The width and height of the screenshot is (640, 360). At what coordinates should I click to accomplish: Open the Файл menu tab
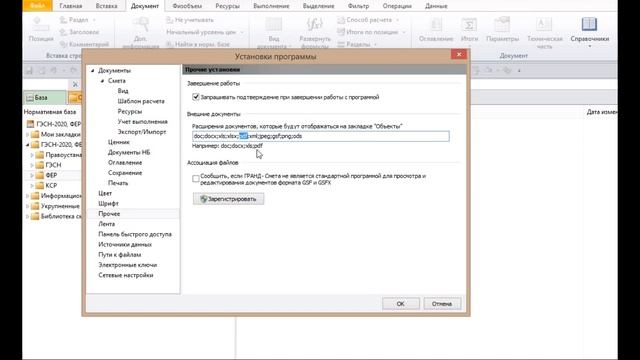click(38, 6)
